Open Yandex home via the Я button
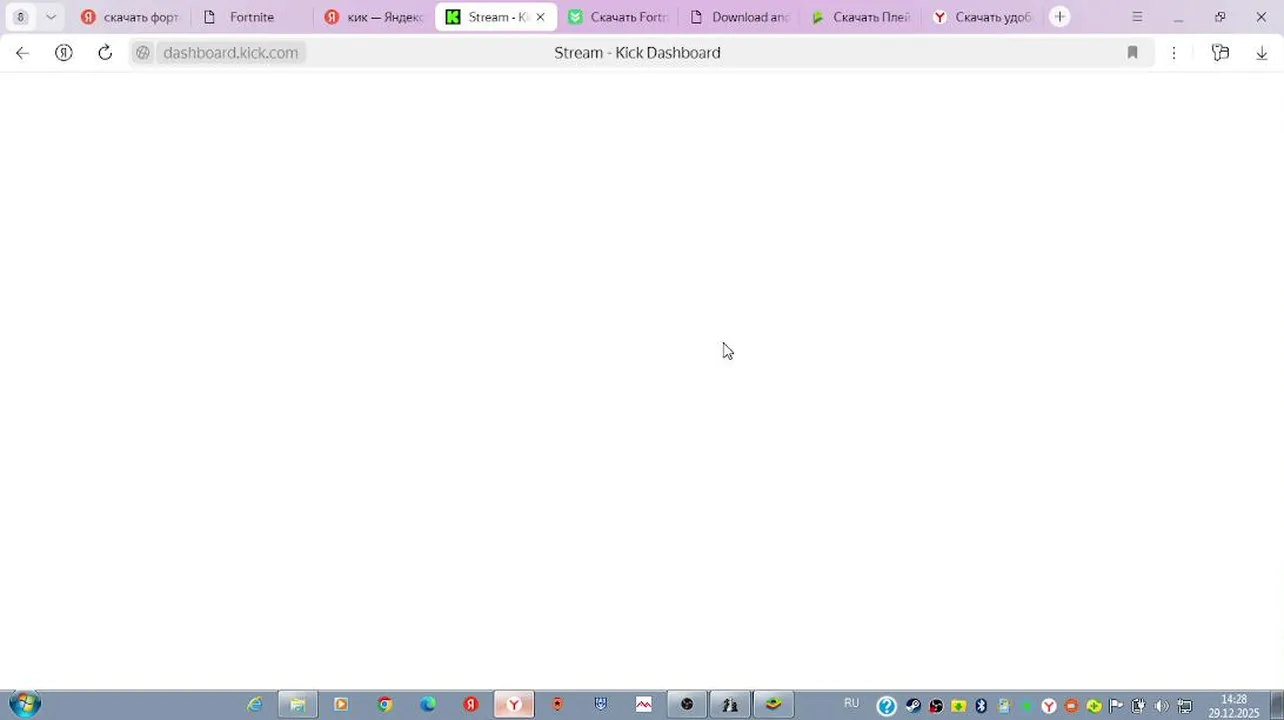Image resolution: width=1284 pixels, height=720 pixels. (64, 53)
